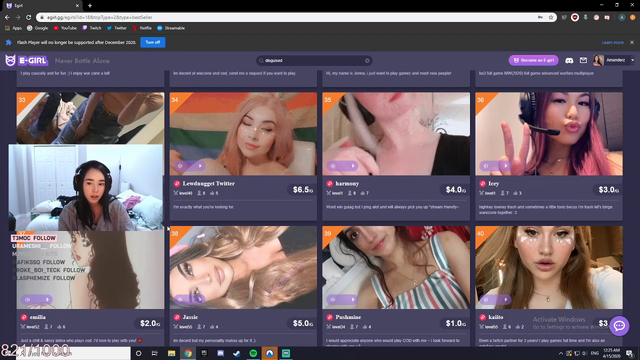640x360 pixels.
Task: Open Icey's profile photo
Action: [x=549, y=133]
